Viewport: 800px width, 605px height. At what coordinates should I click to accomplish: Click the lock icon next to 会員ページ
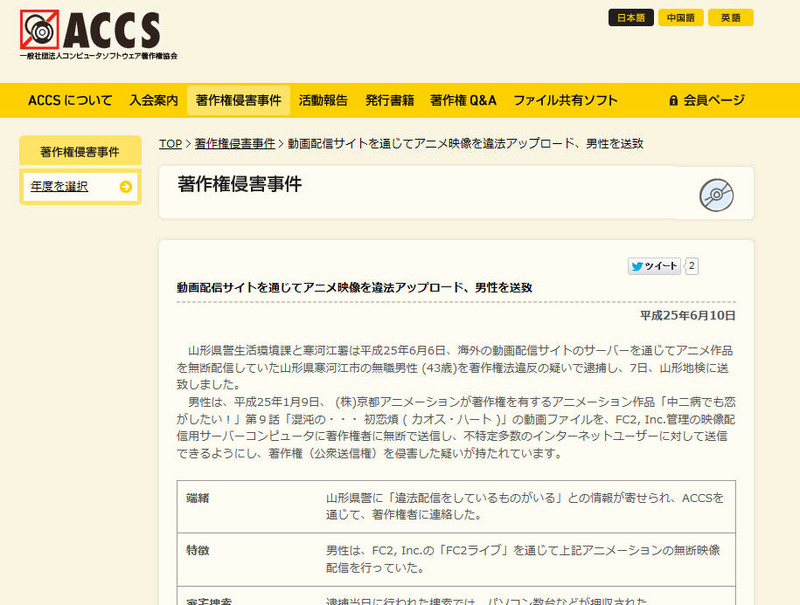click(x=673, y=100)
